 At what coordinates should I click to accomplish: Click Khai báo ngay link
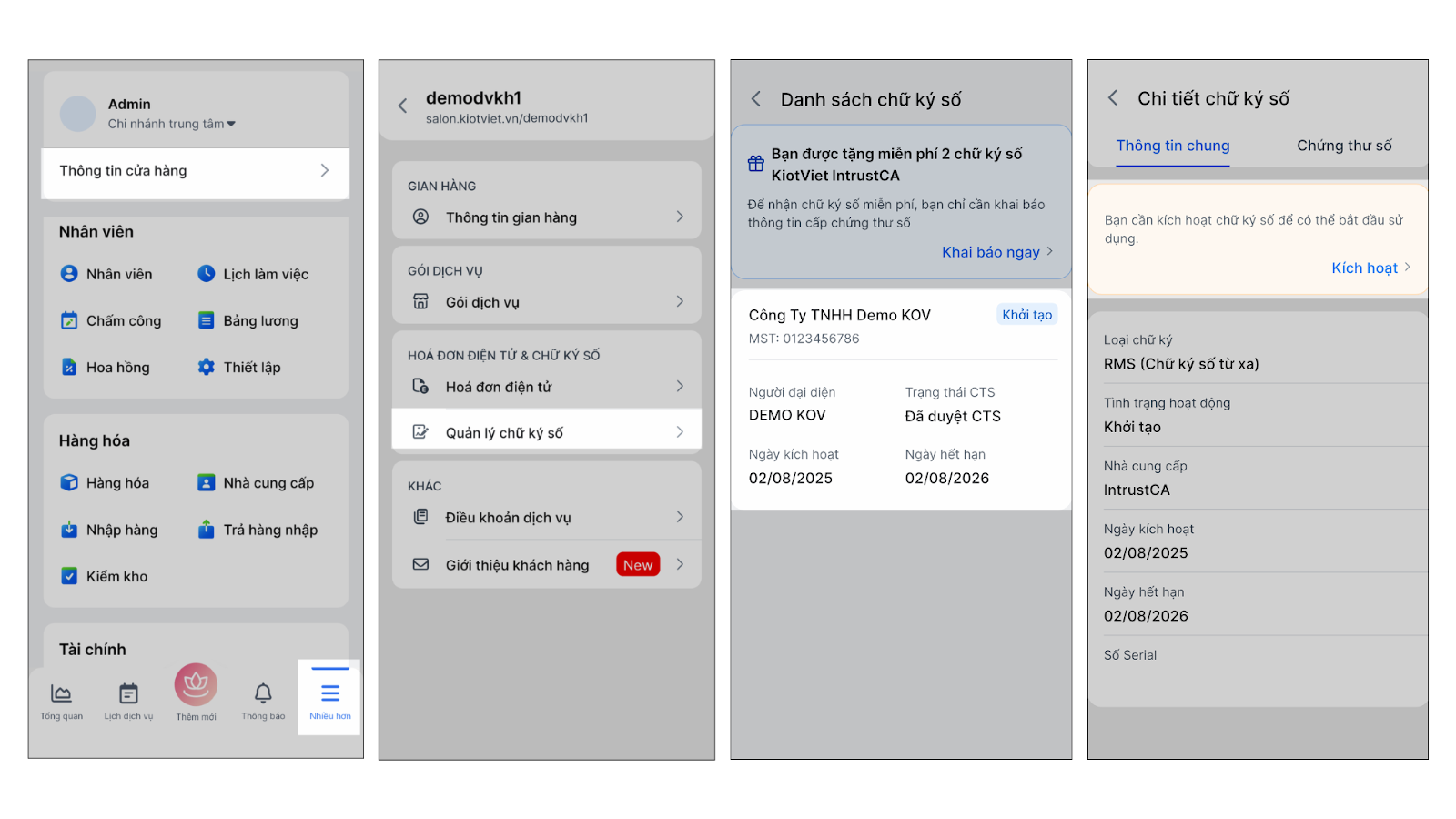[997, 252]
